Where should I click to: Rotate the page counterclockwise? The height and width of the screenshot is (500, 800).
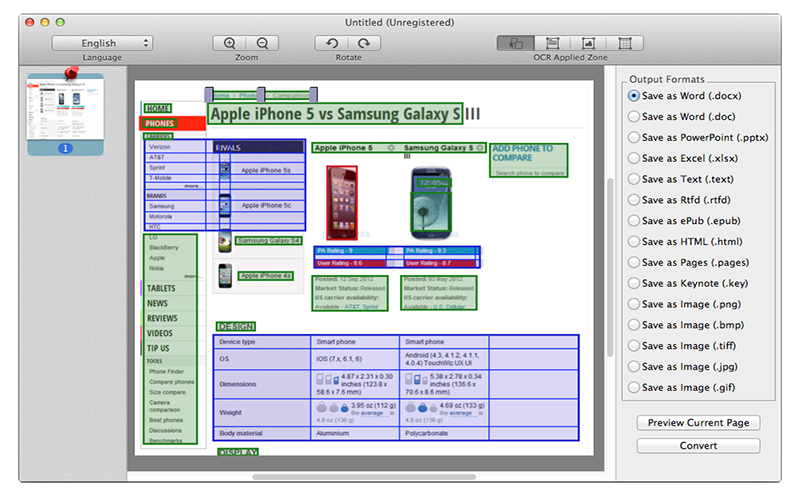[332, 43]
